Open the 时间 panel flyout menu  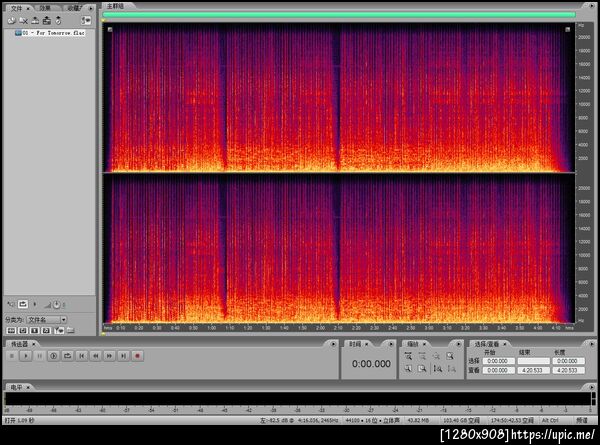point(391,344)
